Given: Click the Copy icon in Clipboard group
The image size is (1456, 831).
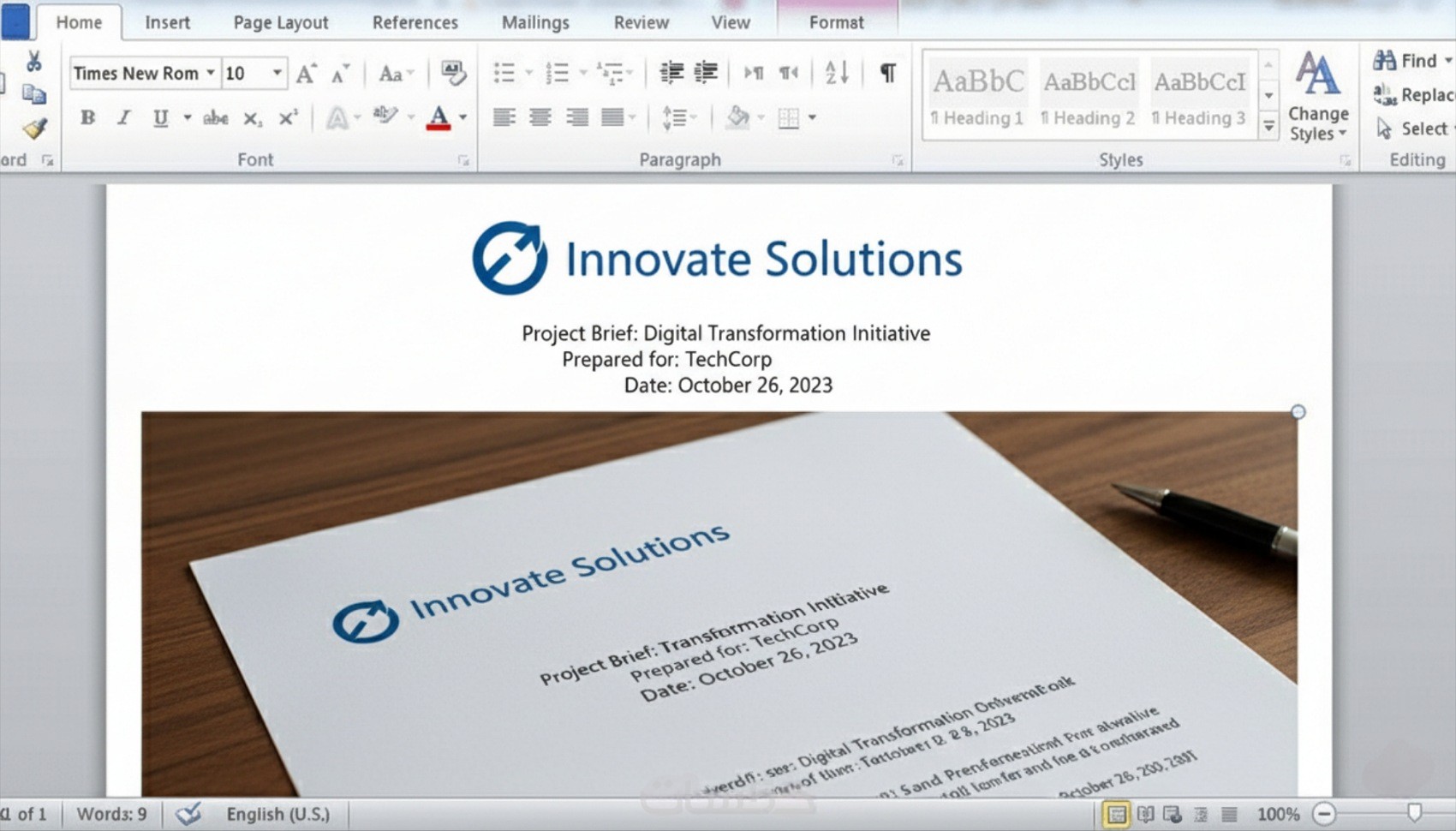Looking at the screenshot, I should [33, 93].
